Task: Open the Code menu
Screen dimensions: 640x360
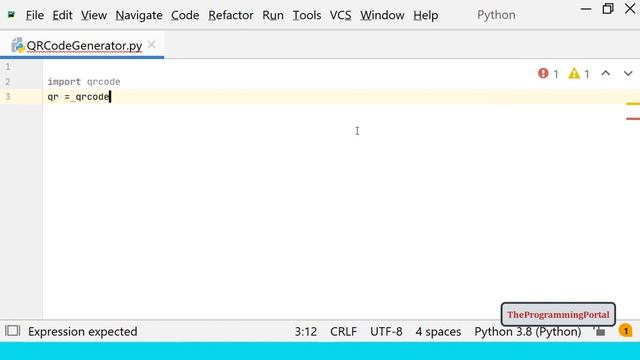Action: (x=185, y=15)
